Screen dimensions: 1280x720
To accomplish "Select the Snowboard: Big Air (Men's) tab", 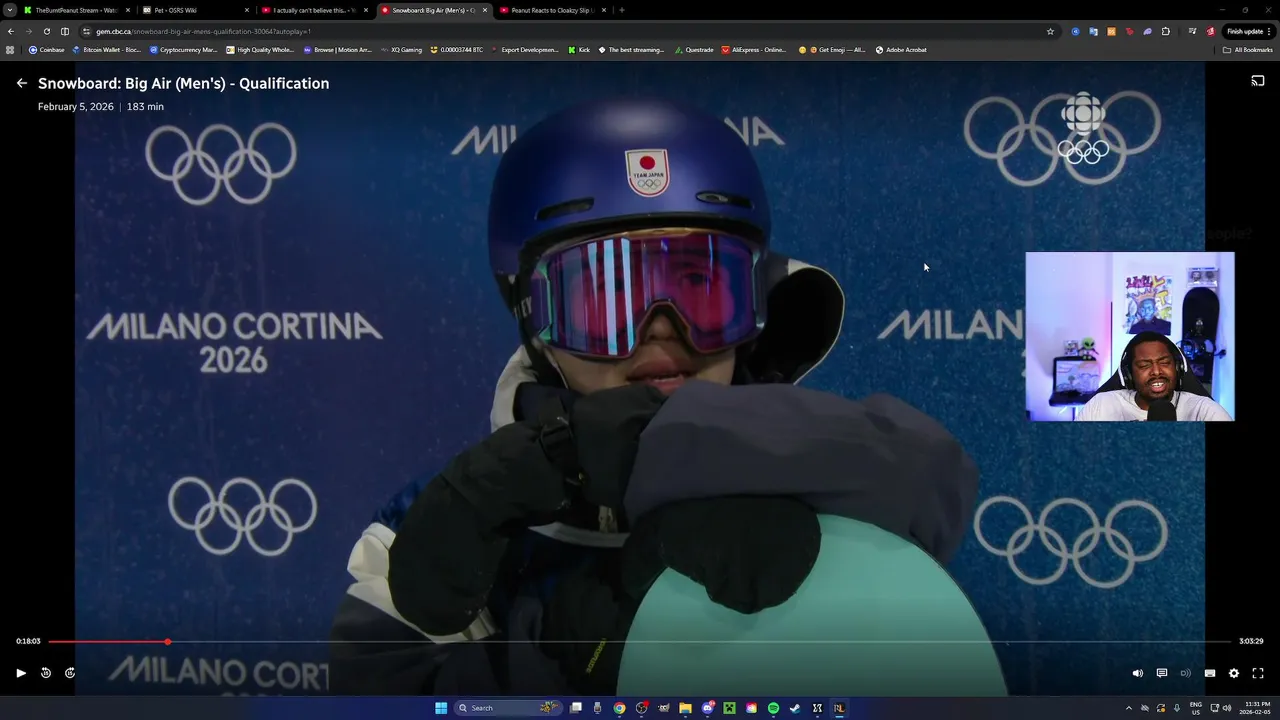I will tap(434, 10).
